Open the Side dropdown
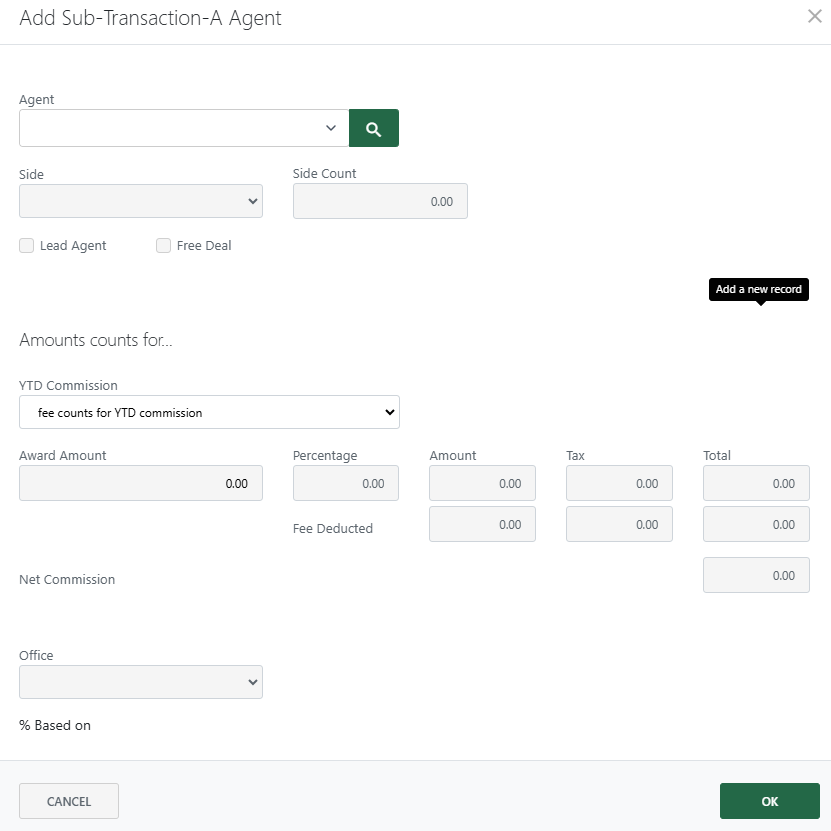831x831 pixels. (x=140, y=201)
